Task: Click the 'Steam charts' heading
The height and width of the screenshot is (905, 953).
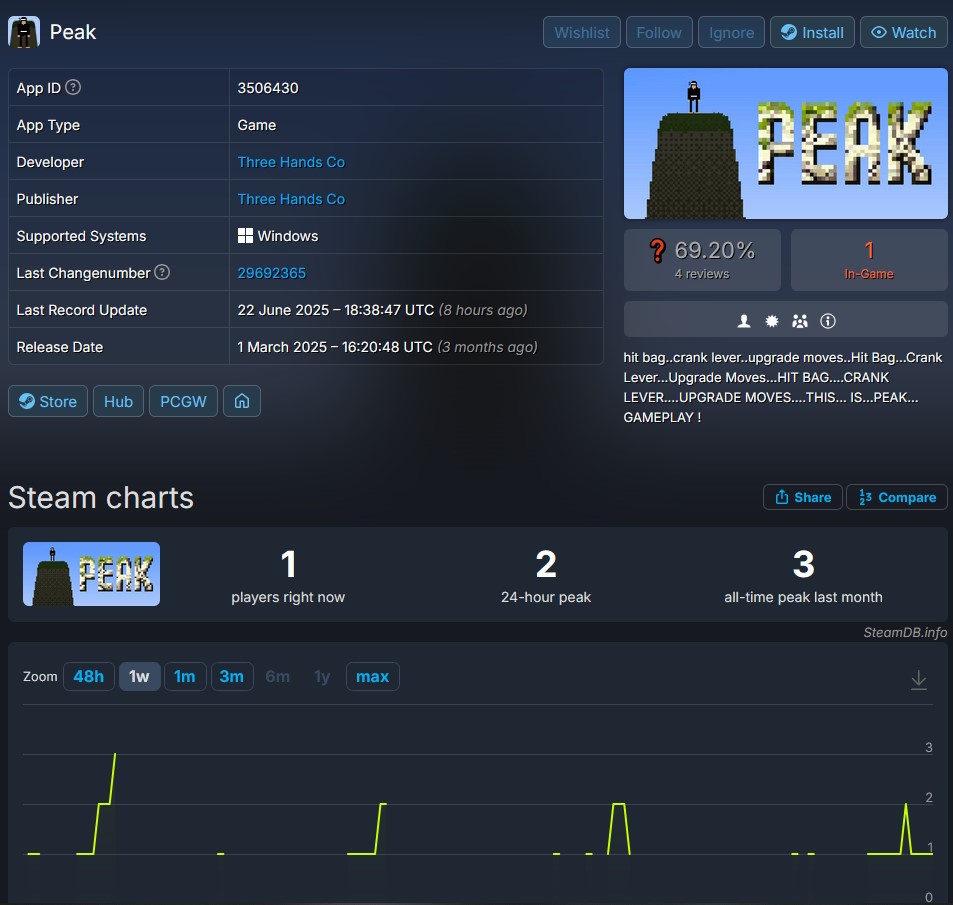Action: (x=101, y=497)
